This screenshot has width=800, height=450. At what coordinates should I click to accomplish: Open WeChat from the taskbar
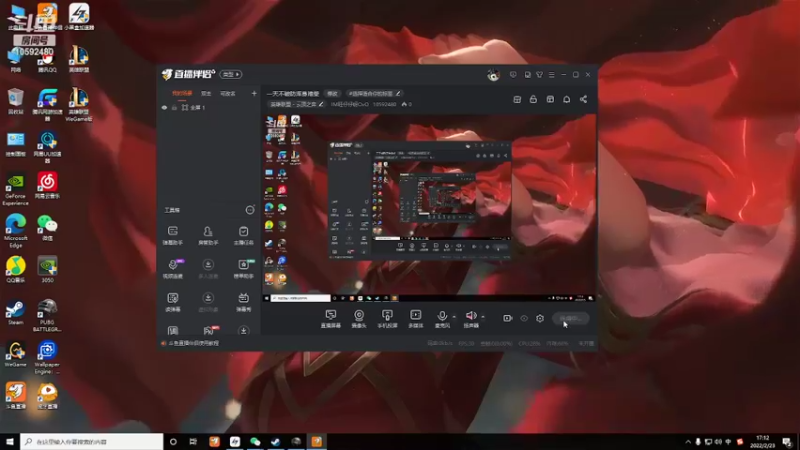(255, 441)
